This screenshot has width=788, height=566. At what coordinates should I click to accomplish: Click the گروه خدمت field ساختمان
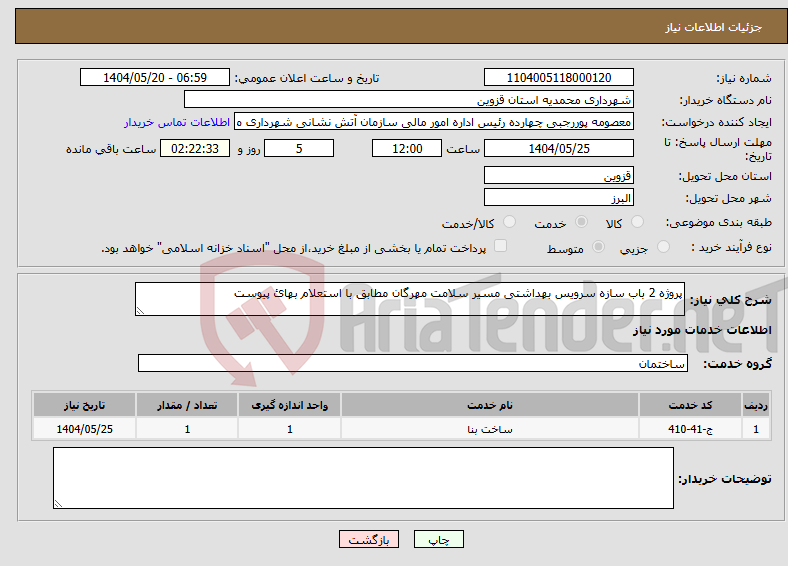click(413, 363)
